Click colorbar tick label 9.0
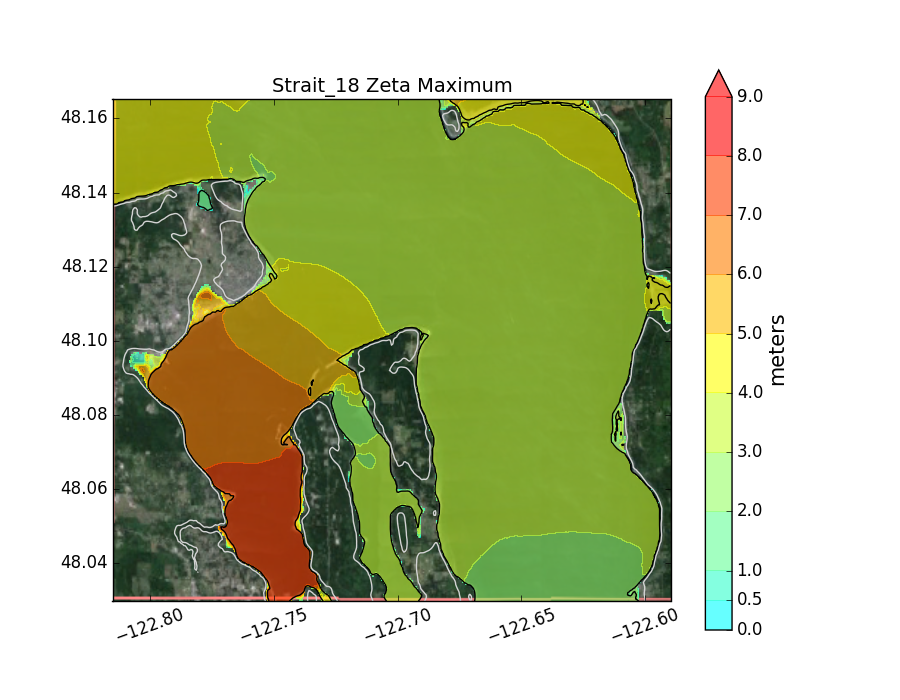 pyautogui.click(x=750, y=96)
